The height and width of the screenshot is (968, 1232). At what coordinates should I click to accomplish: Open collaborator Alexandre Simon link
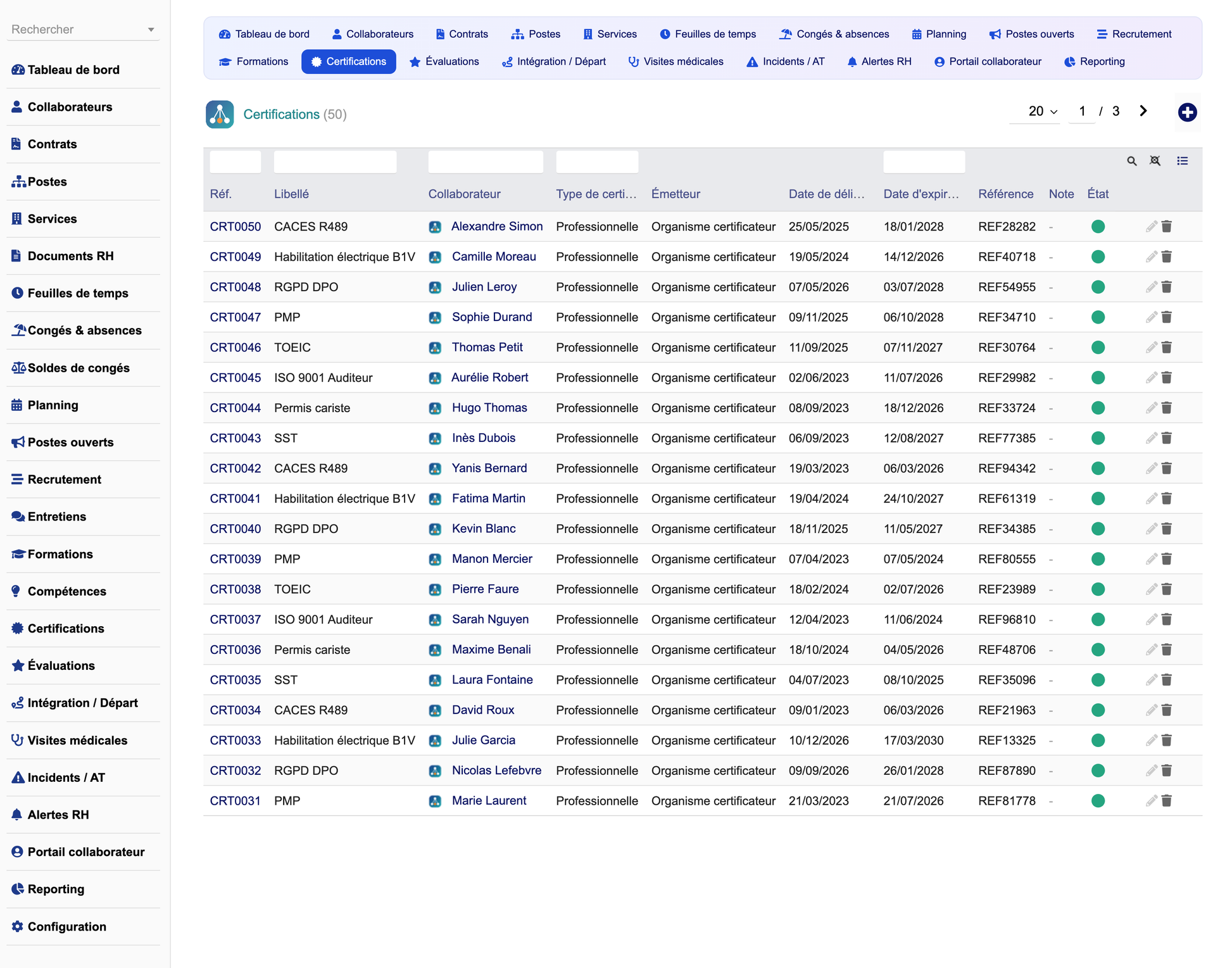tap(497, 227)
